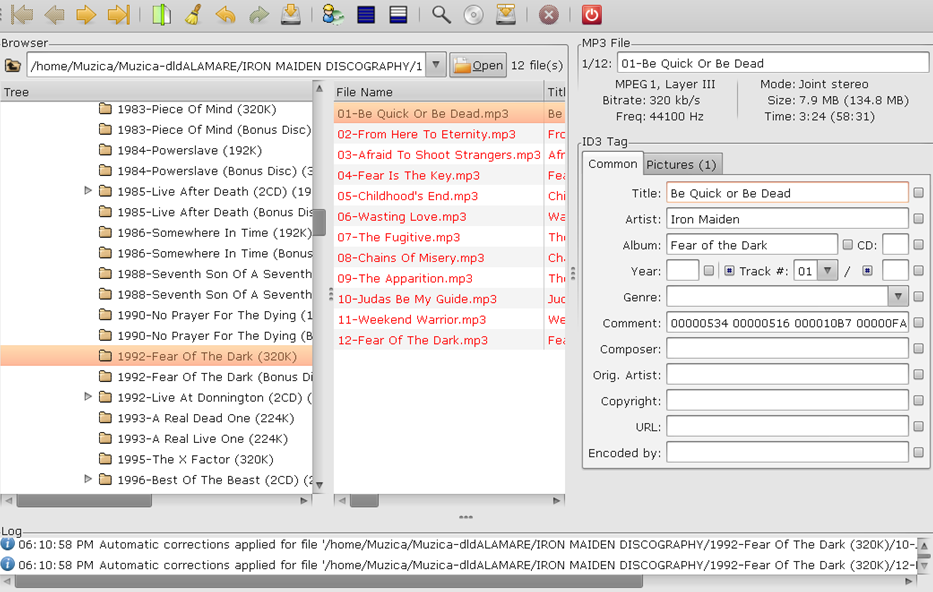This screenshot has width=933, height=592.
Task: Click into the Year field
Action: coord(682,271)
